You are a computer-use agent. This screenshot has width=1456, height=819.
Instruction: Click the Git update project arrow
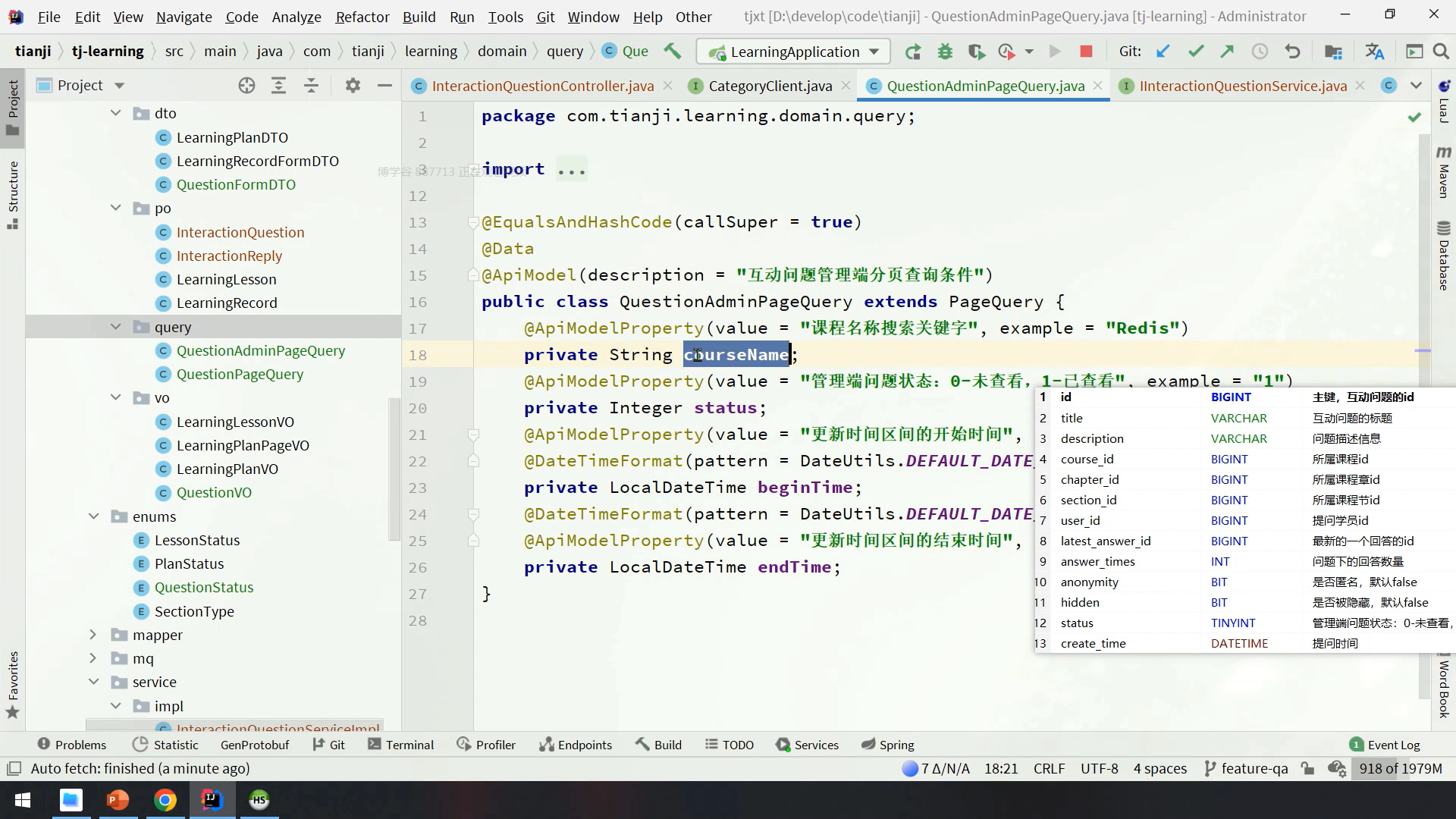(x=1163, y=52)
